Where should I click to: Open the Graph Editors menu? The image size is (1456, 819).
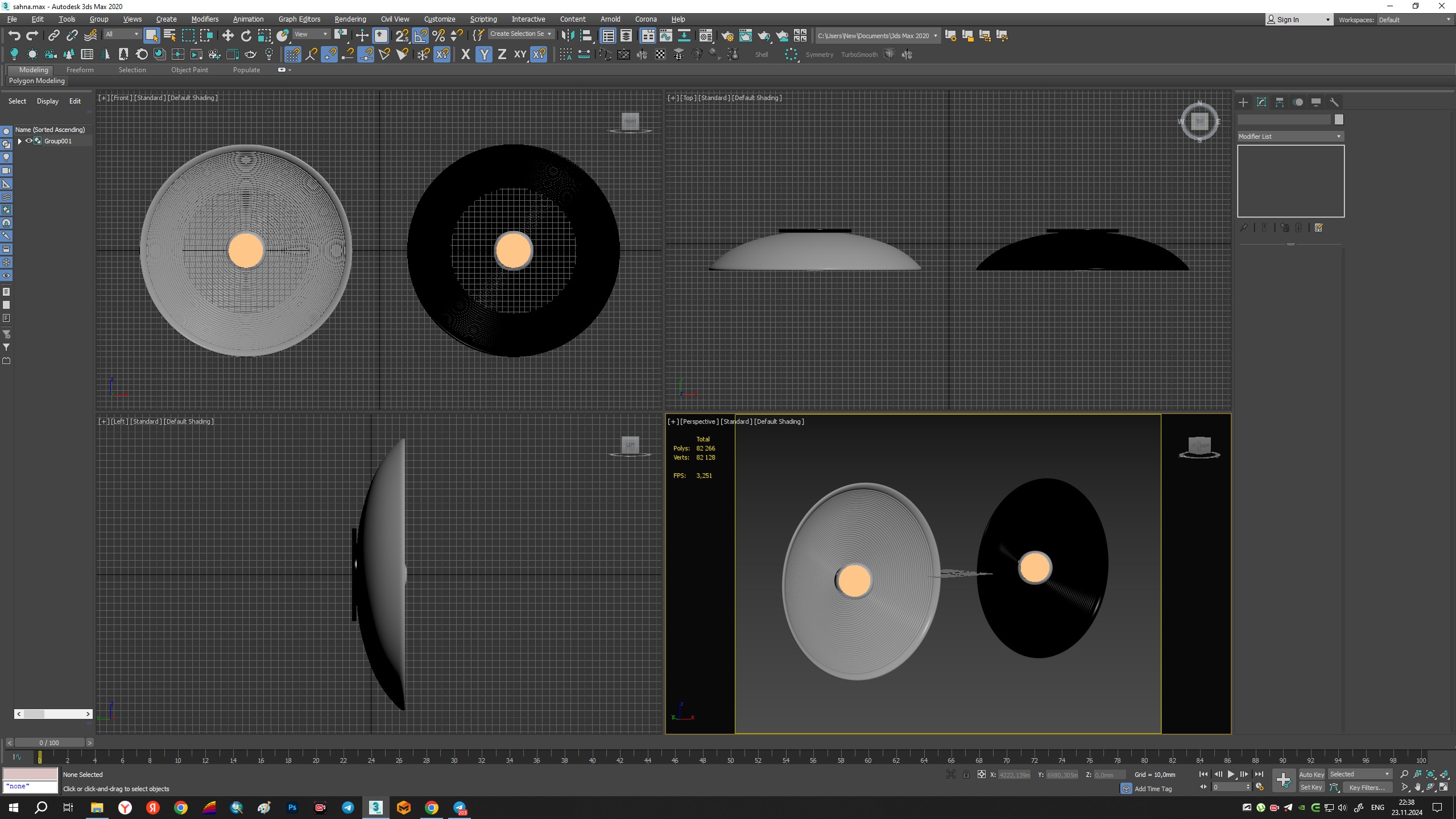coord(299,19)
